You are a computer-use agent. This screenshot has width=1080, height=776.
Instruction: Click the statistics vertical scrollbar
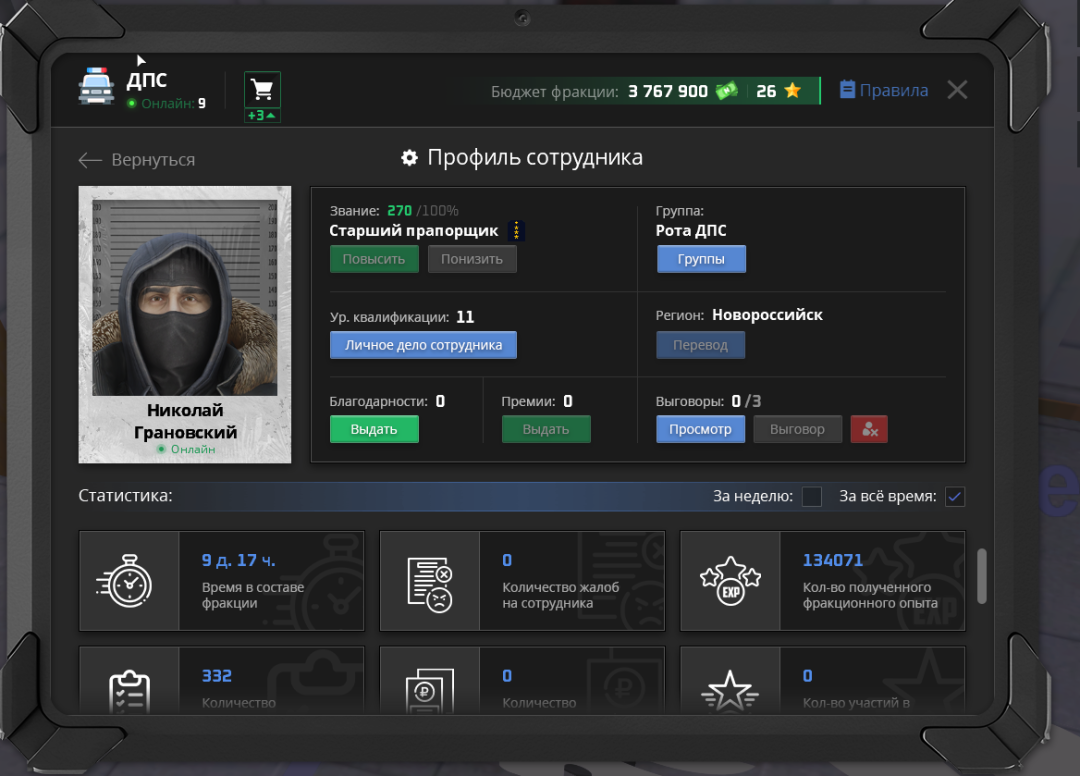tap(982, 576)
